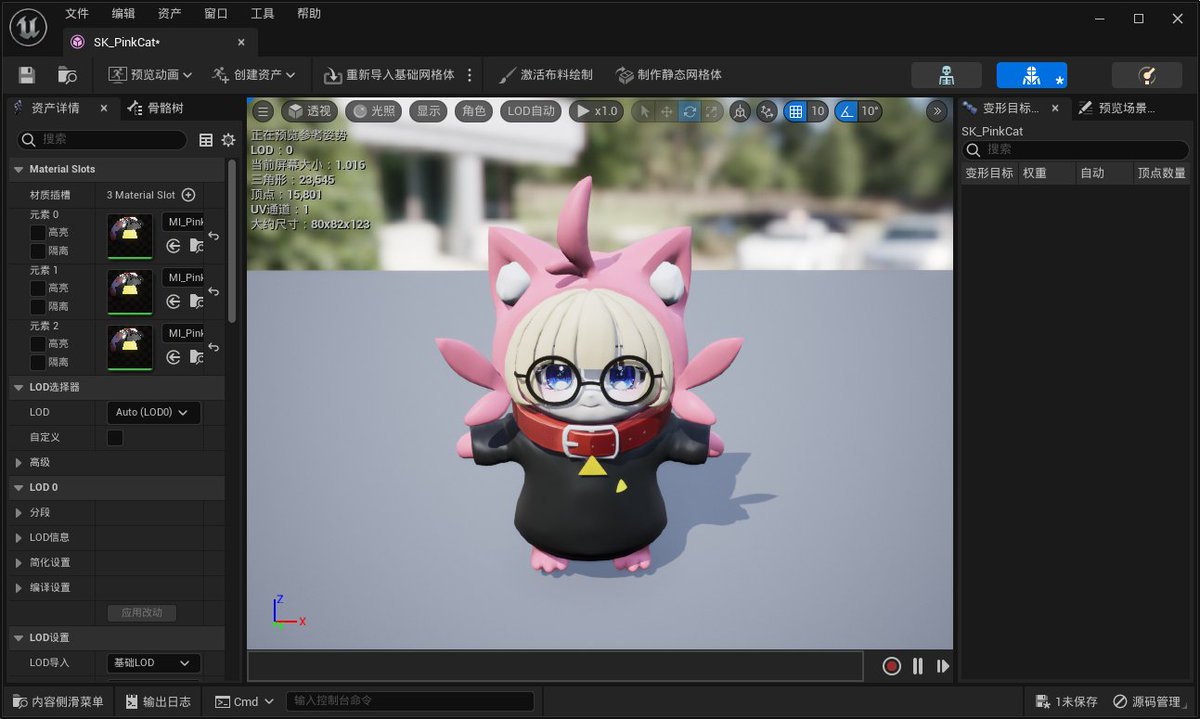
Task: Open the 创建资产 dropdown in toolbar
Action: [x=254, y=75]
